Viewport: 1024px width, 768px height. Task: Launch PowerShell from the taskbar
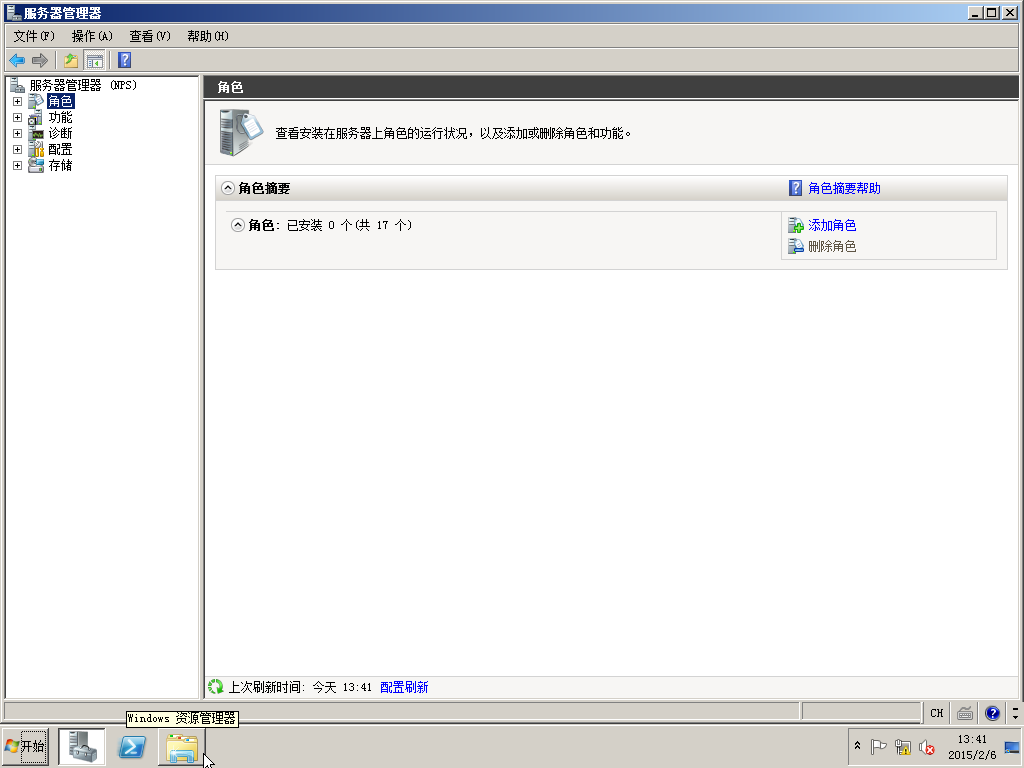(x=132, y=747)
